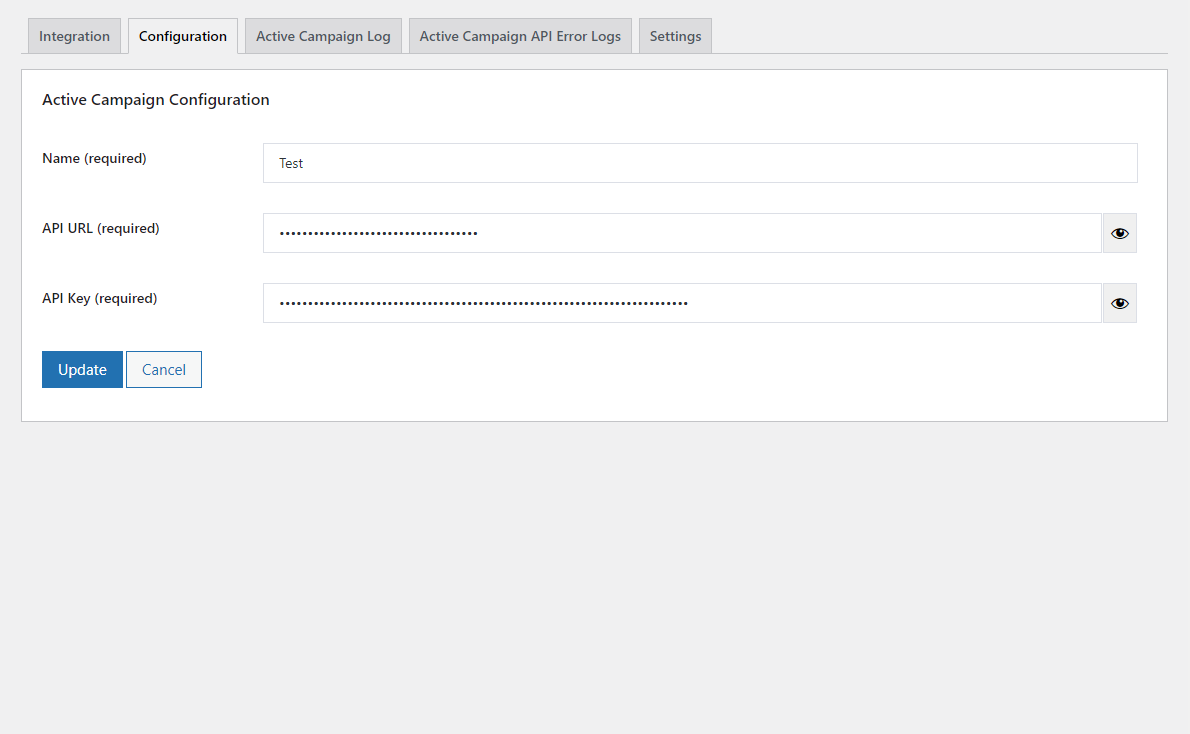1190x734 pixels.
Task: Open the Active Campaign Log tab
Action: pos(323,36)
